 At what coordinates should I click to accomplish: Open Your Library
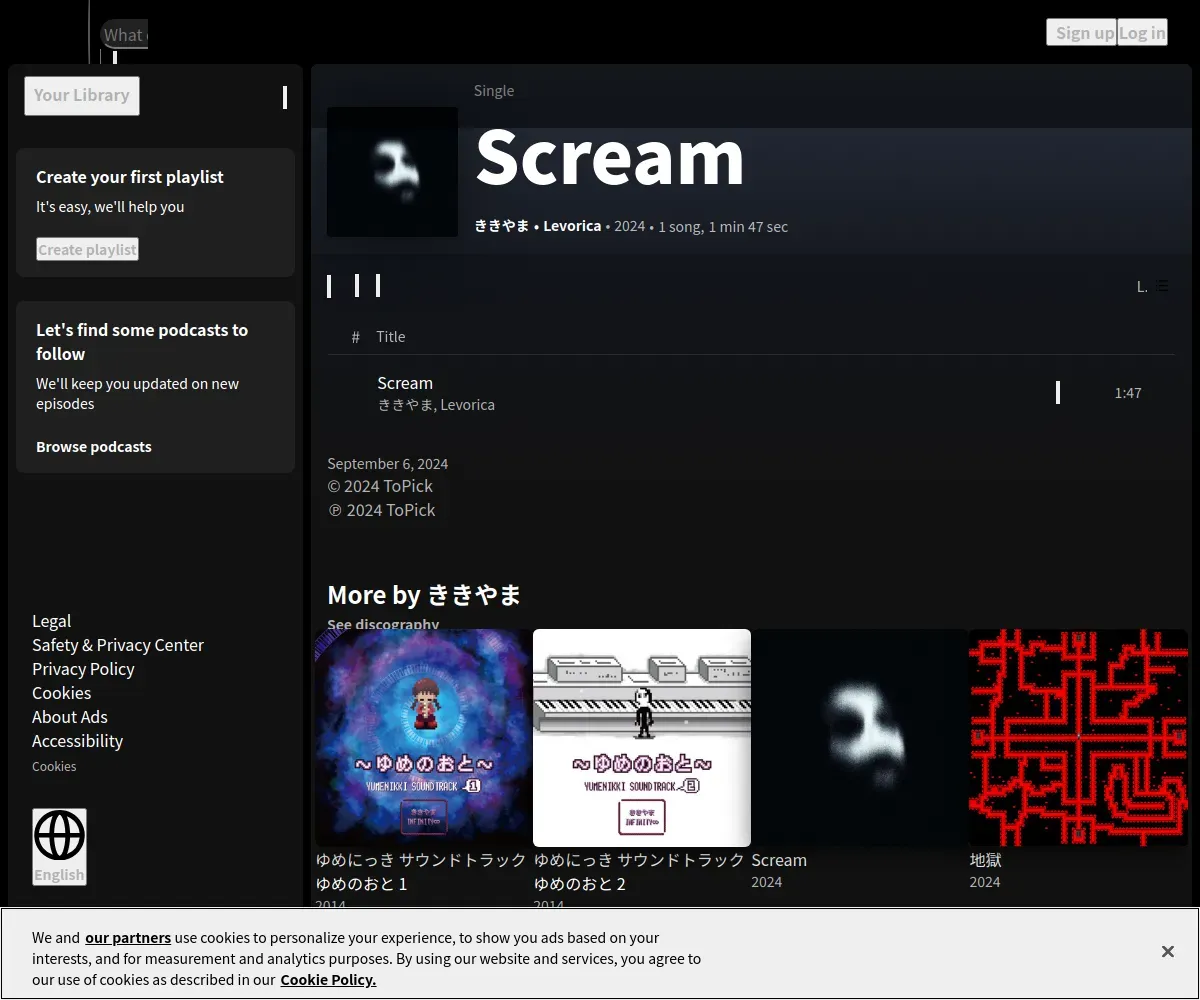(x=82, y=96)
